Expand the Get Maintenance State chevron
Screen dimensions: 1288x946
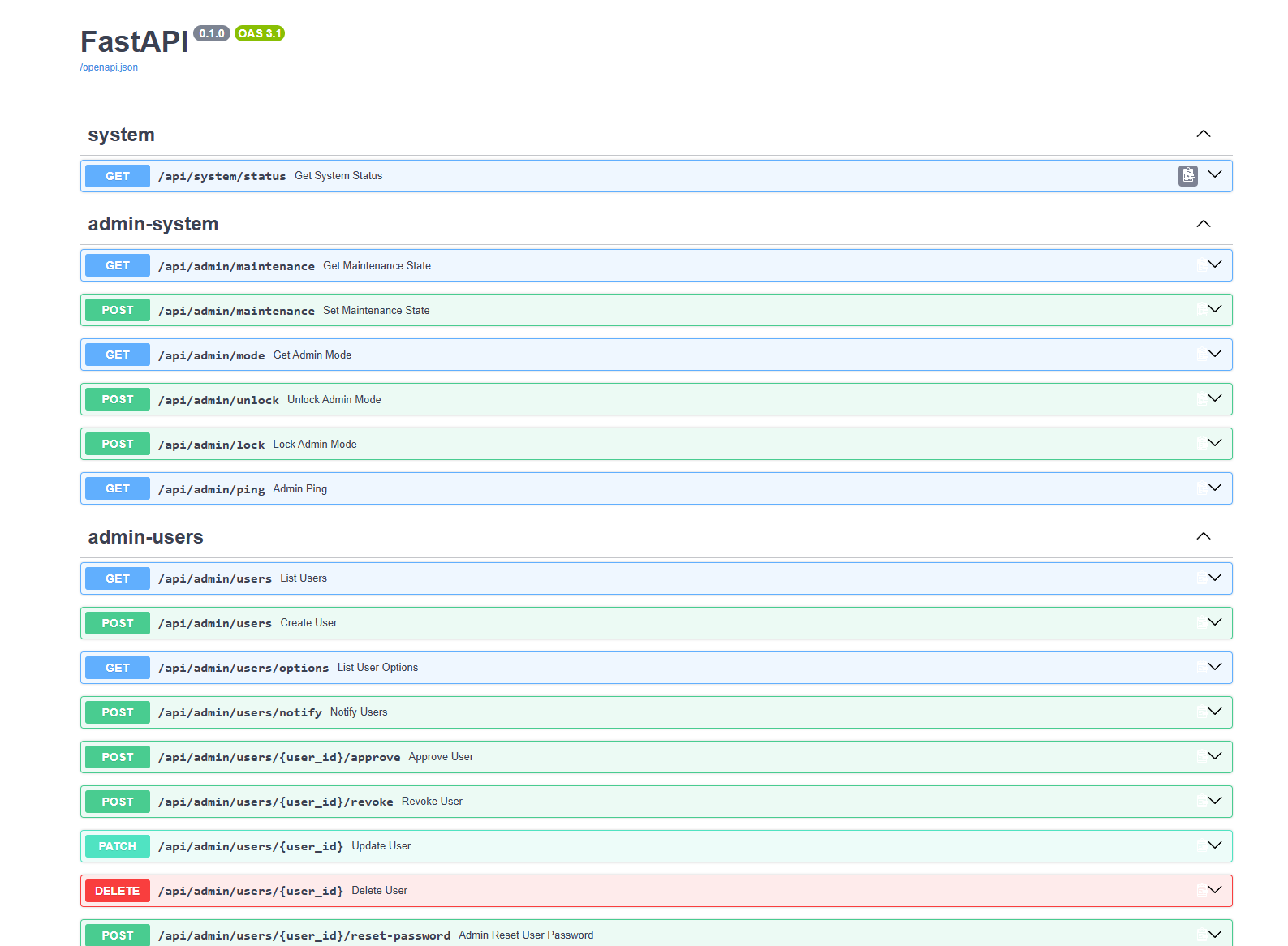(x=1215, y=264)
